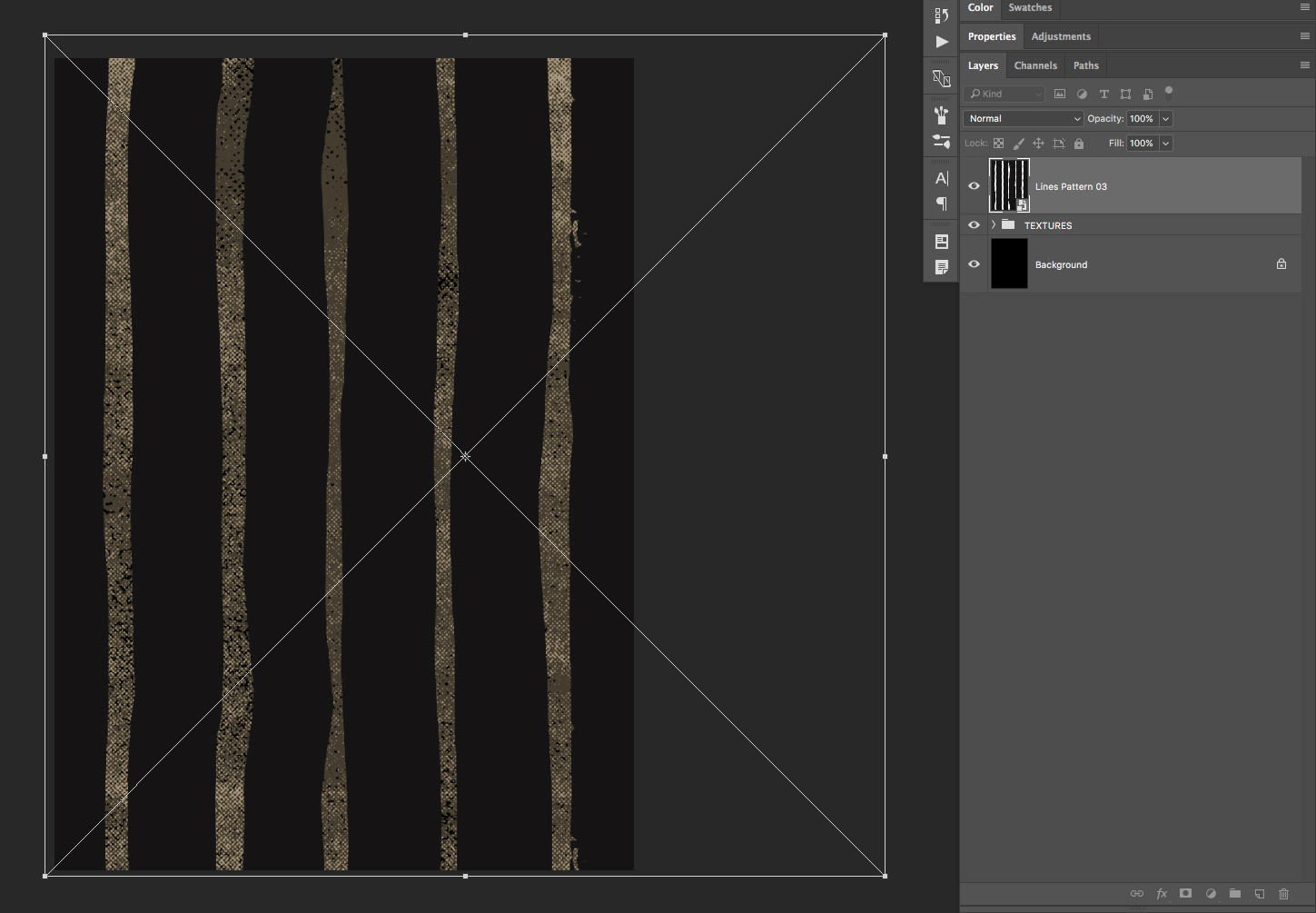The image size is (1316, 913).
Task: Open the History panel icon
Action: tap(941, 15)
